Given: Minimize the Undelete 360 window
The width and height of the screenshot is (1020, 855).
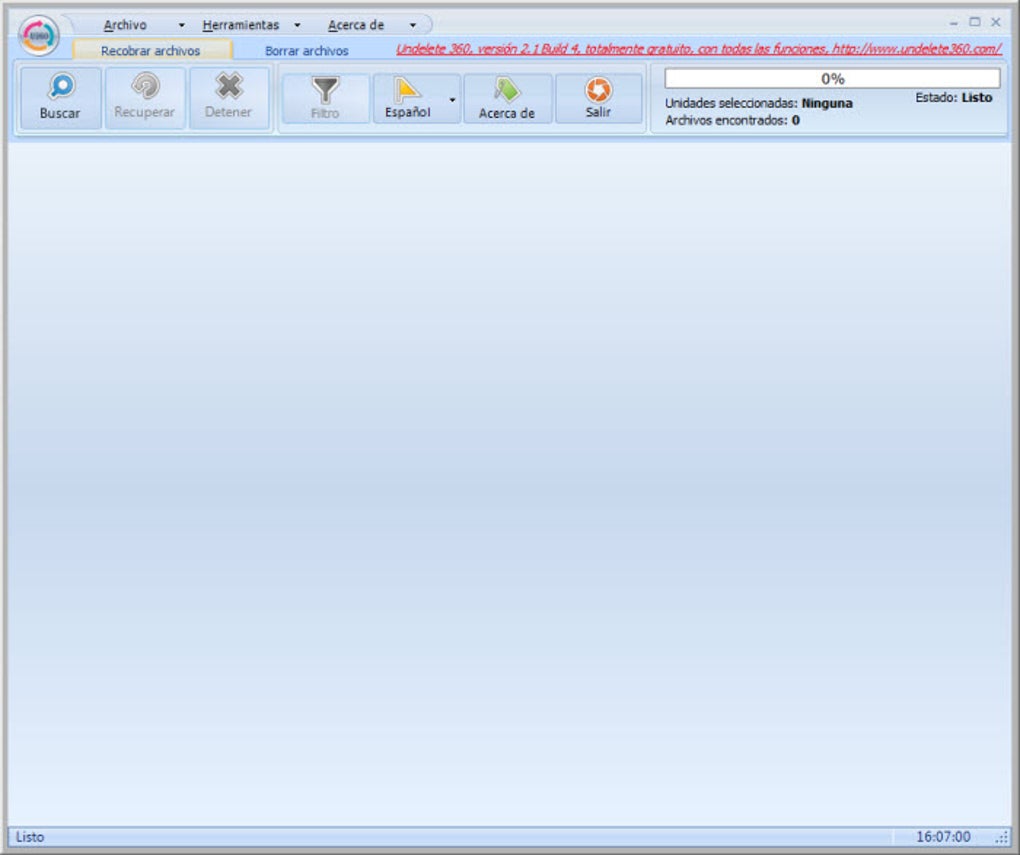Looking at the screenshot, I should click(x=954, y=23).
